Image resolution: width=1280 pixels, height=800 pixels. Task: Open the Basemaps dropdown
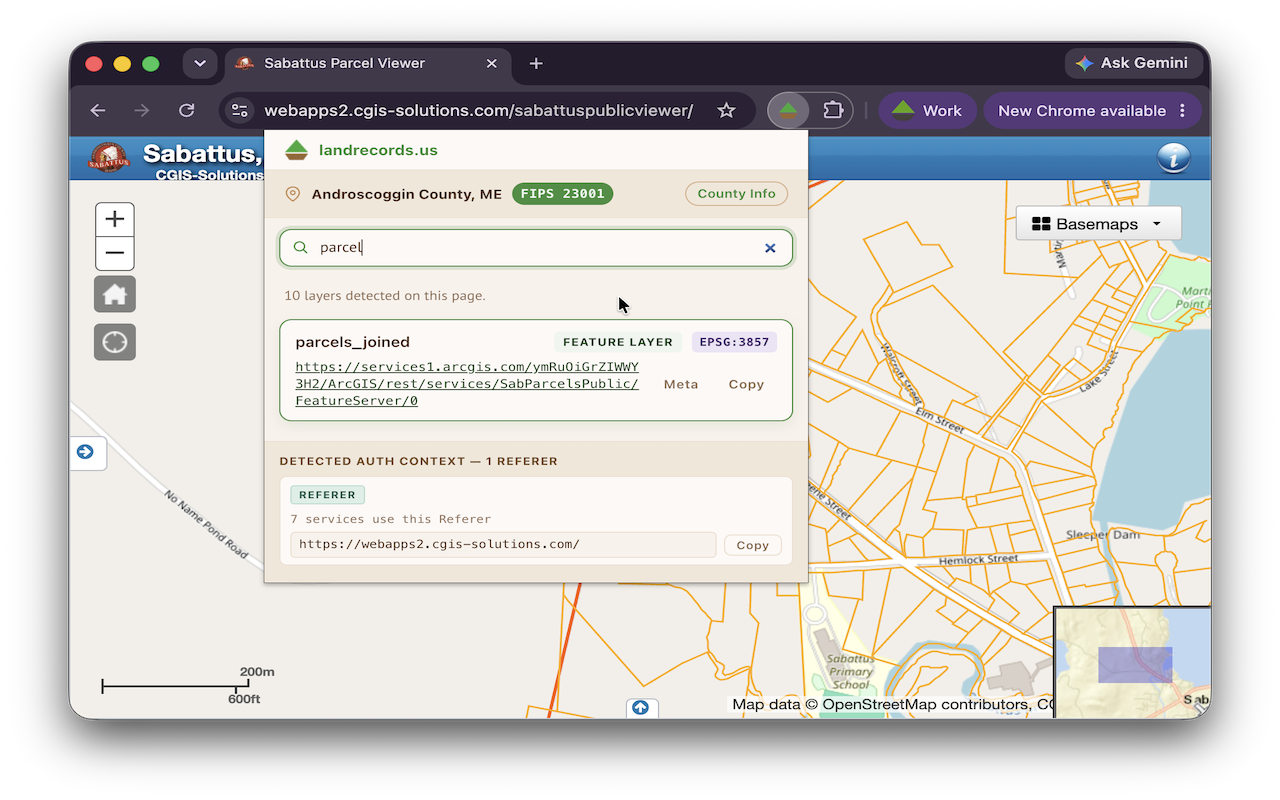coord(1098,224)
